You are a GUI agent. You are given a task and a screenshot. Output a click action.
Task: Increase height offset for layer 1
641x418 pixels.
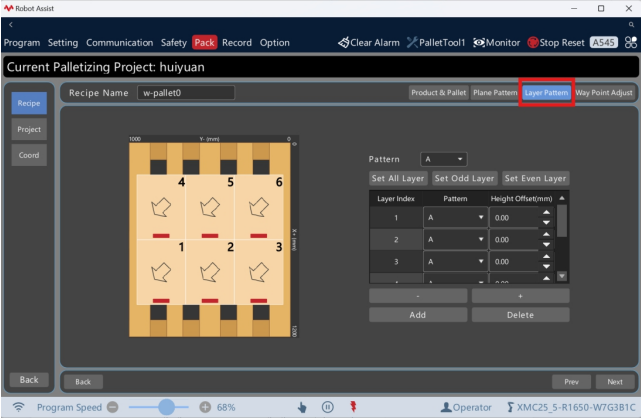coord(546,212)
